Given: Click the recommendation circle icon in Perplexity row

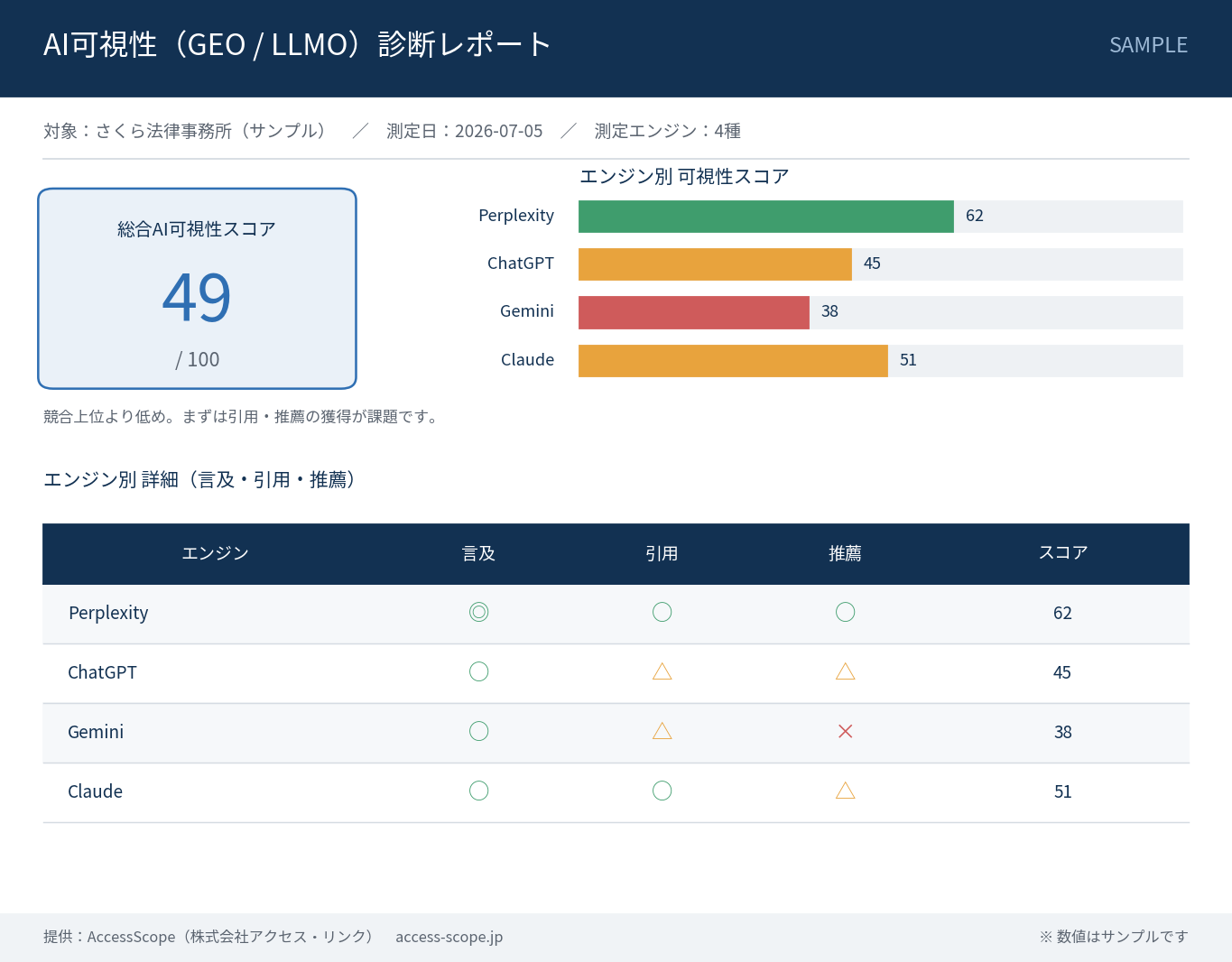Looking at the screenshot, I should coord(846,613).
